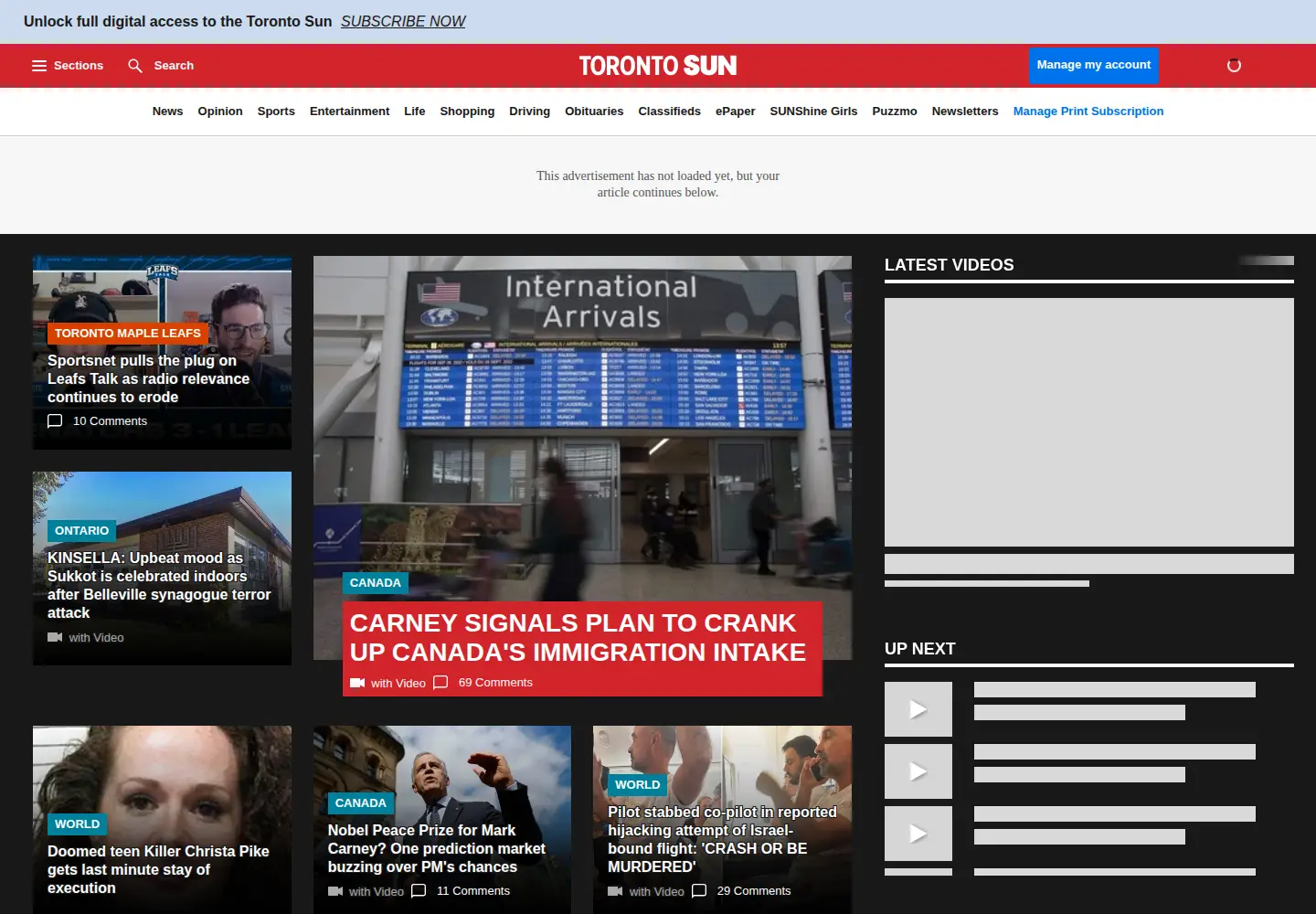Open the Sections hamburger menu icon
This screenshot has height=914, width=1316.
pos(39,66)
